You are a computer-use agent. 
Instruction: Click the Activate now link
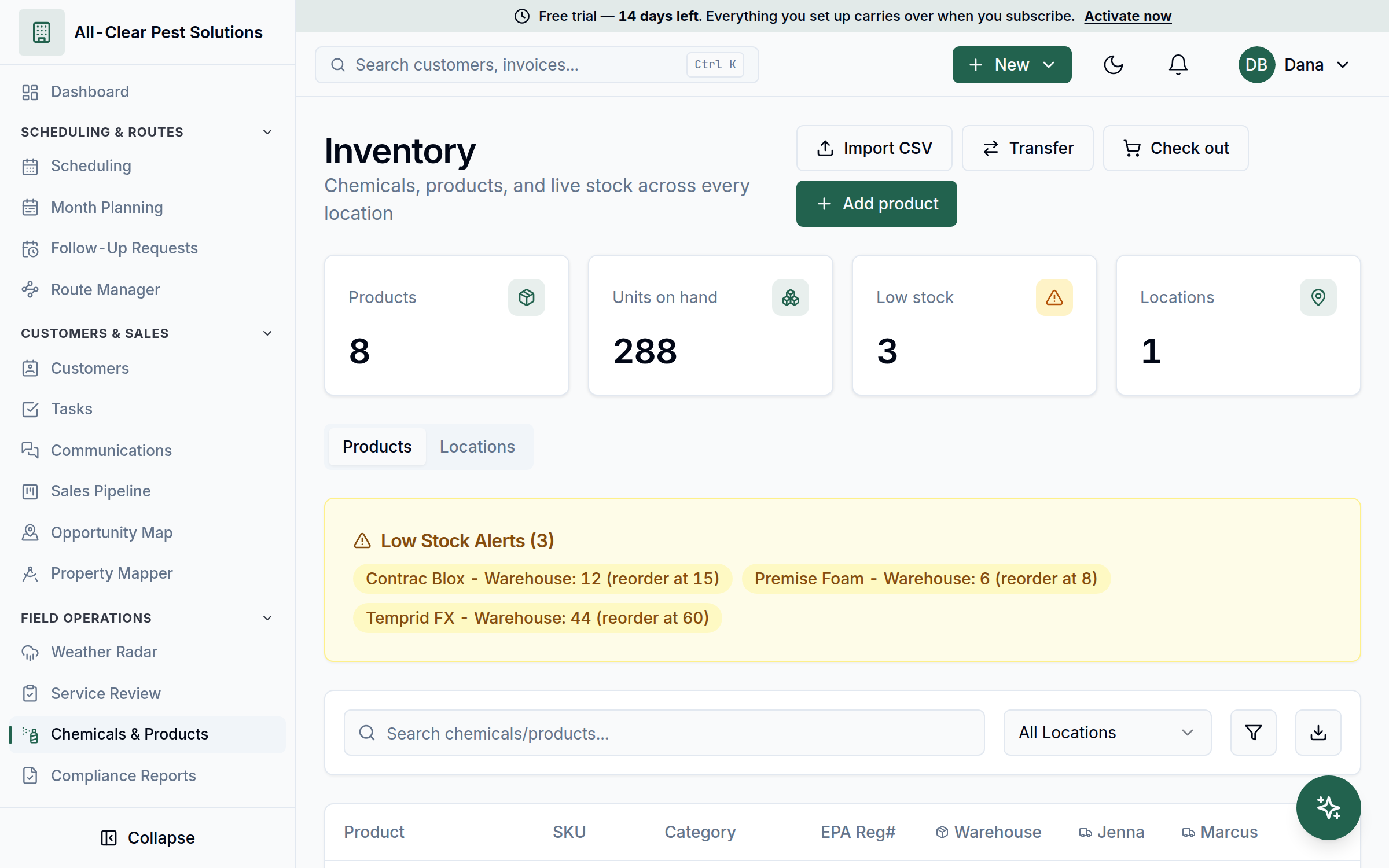coord(1127,16)
